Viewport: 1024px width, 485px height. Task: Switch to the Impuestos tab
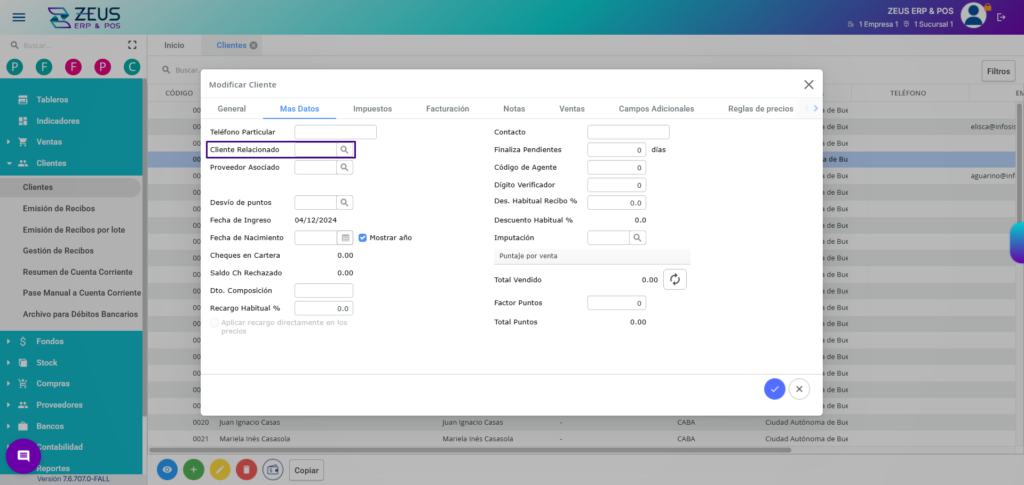(x=372, y=108)
